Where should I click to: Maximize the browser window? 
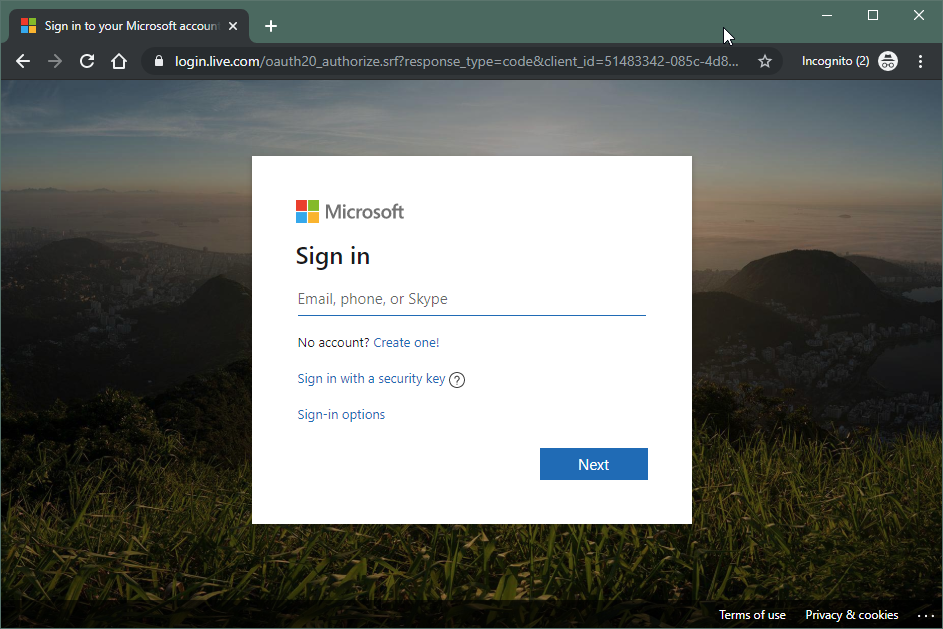873,16
